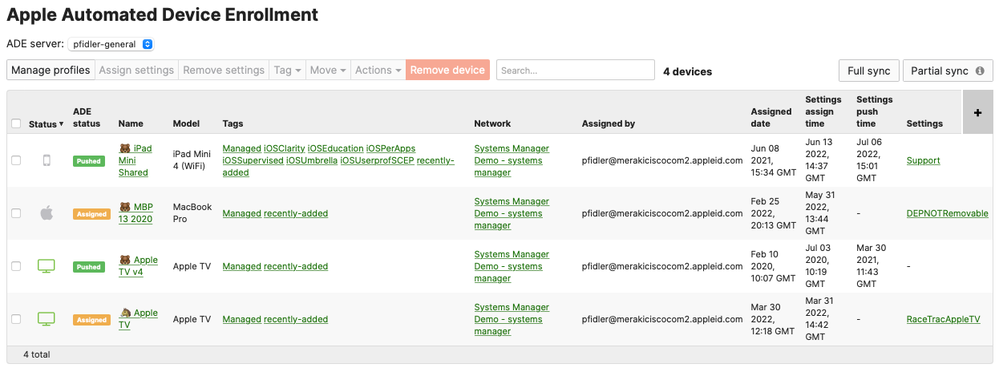
Task: Click the MacBook Pro model cell
Action: [192, 213]
